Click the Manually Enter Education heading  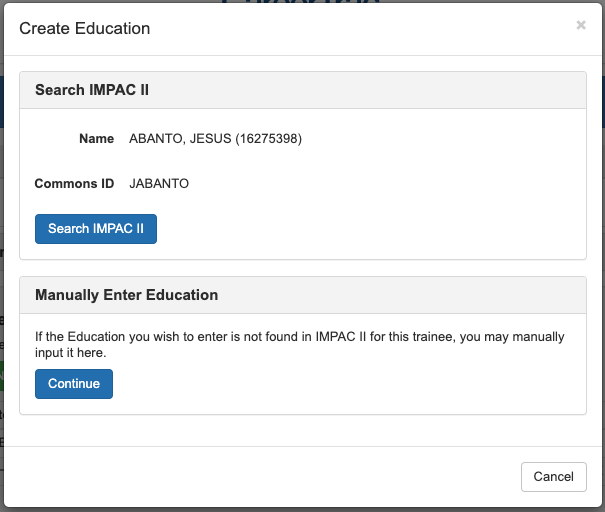126,295
